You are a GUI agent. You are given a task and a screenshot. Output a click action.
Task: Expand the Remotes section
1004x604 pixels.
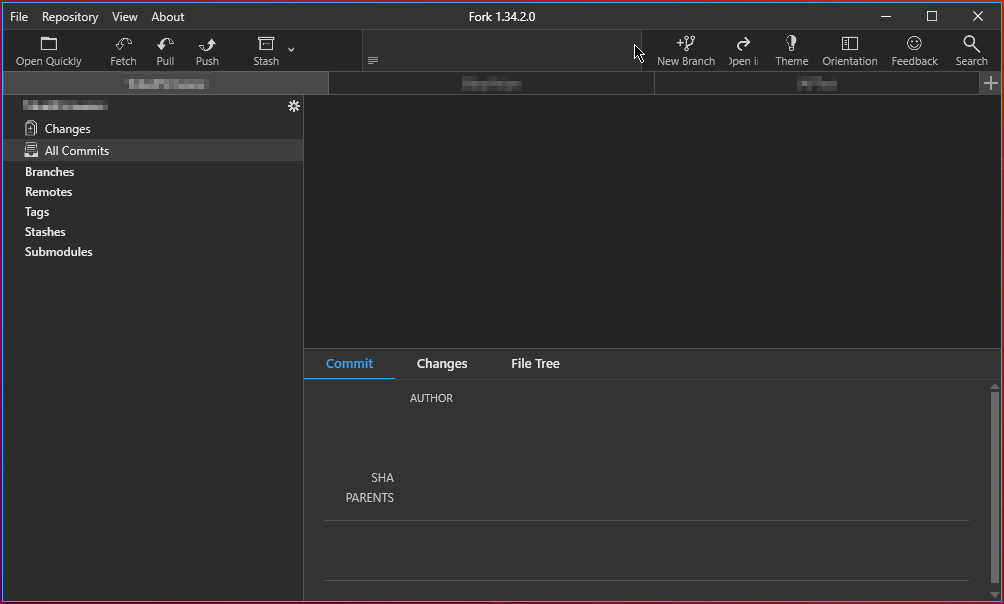(48, 192)
